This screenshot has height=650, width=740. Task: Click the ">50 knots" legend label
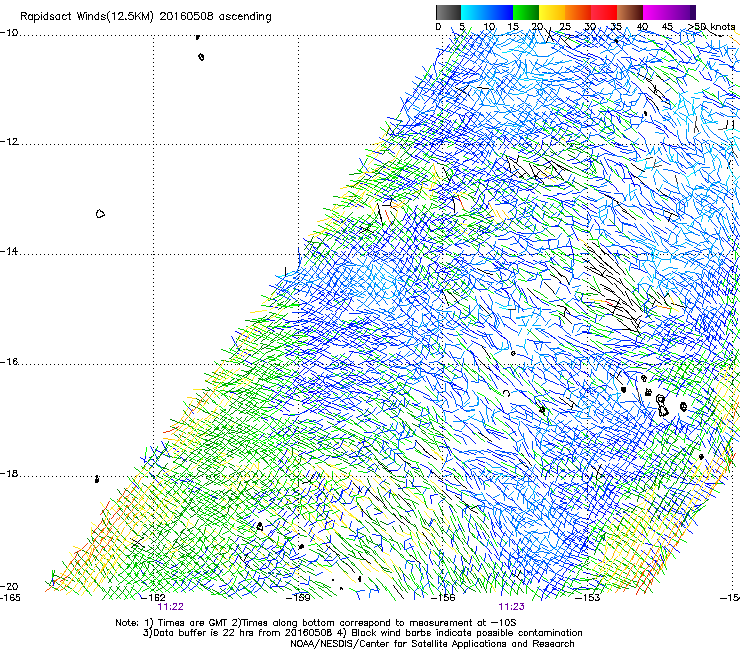[x=711, y=27]
